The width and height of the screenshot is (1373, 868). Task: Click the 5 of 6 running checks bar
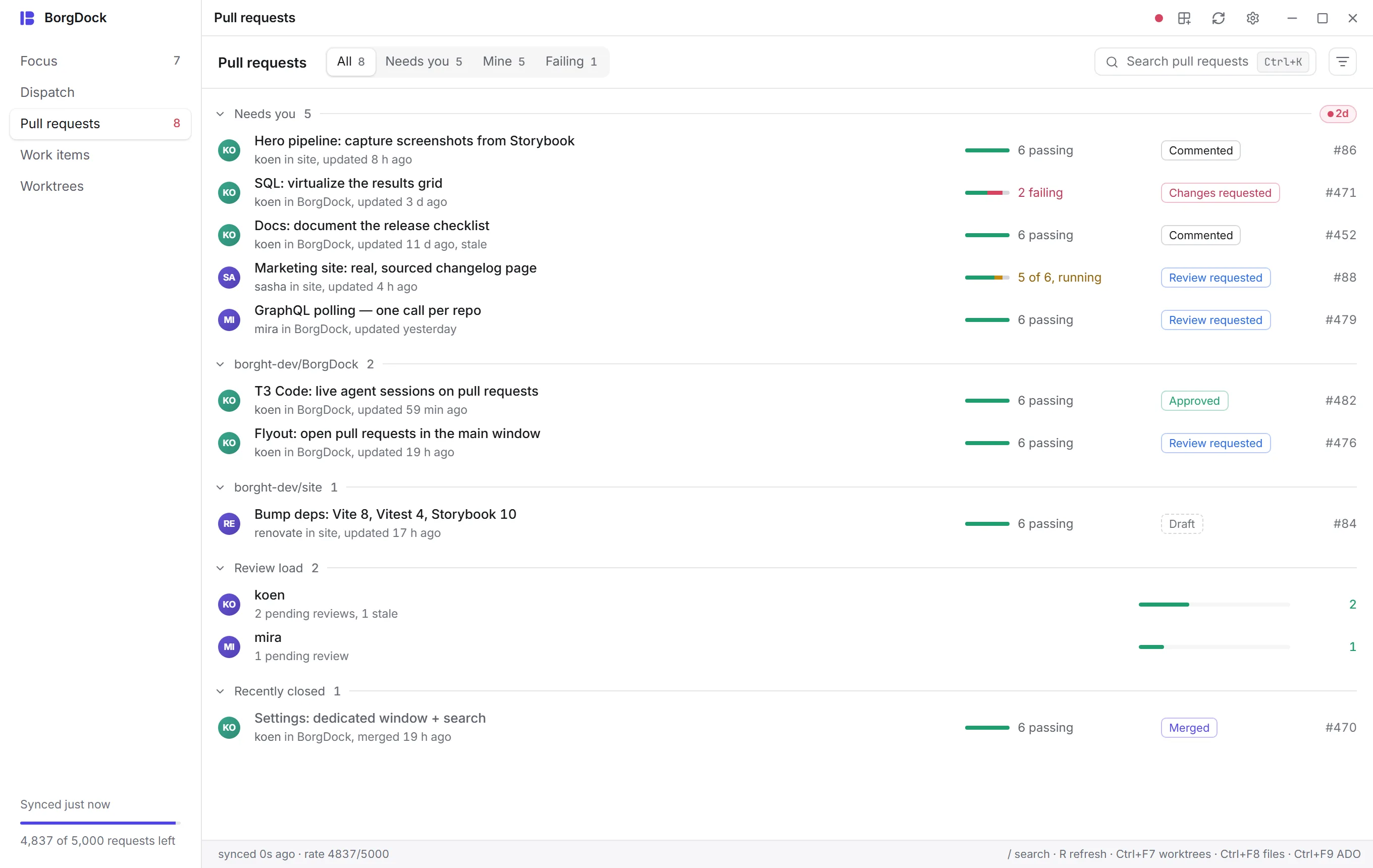[x=987, y=278]
